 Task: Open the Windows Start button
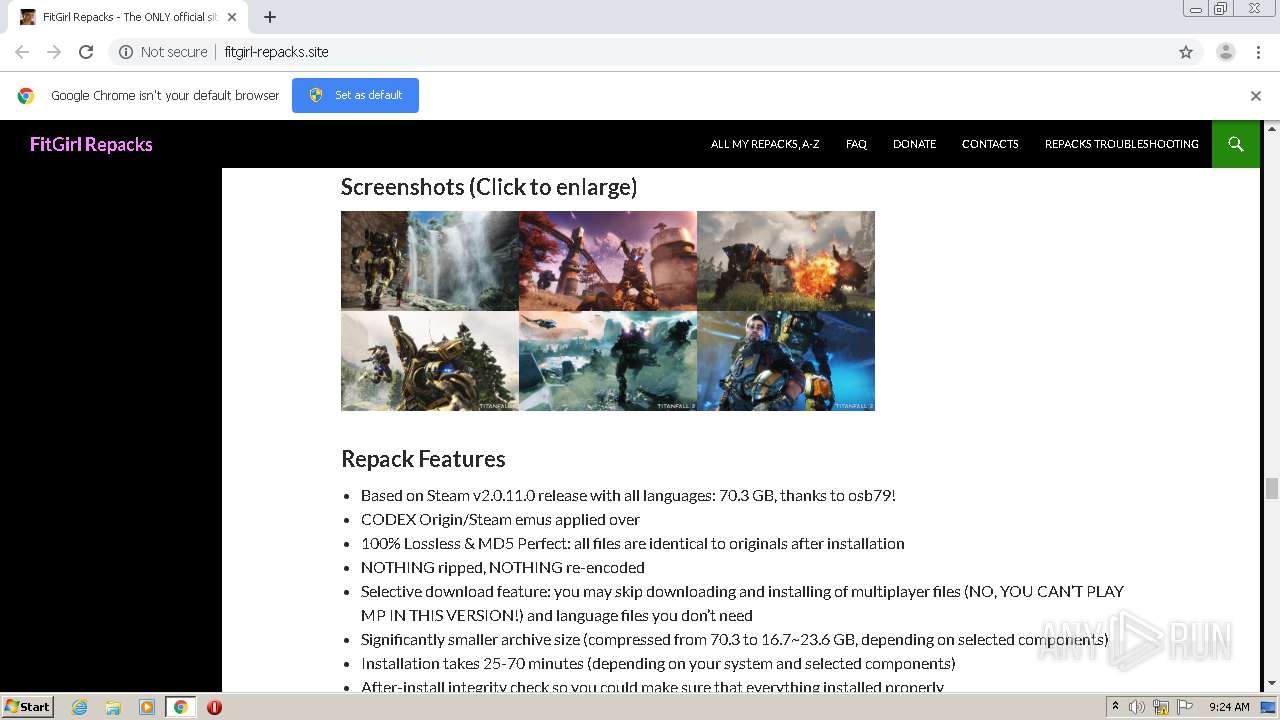(28, 706)
